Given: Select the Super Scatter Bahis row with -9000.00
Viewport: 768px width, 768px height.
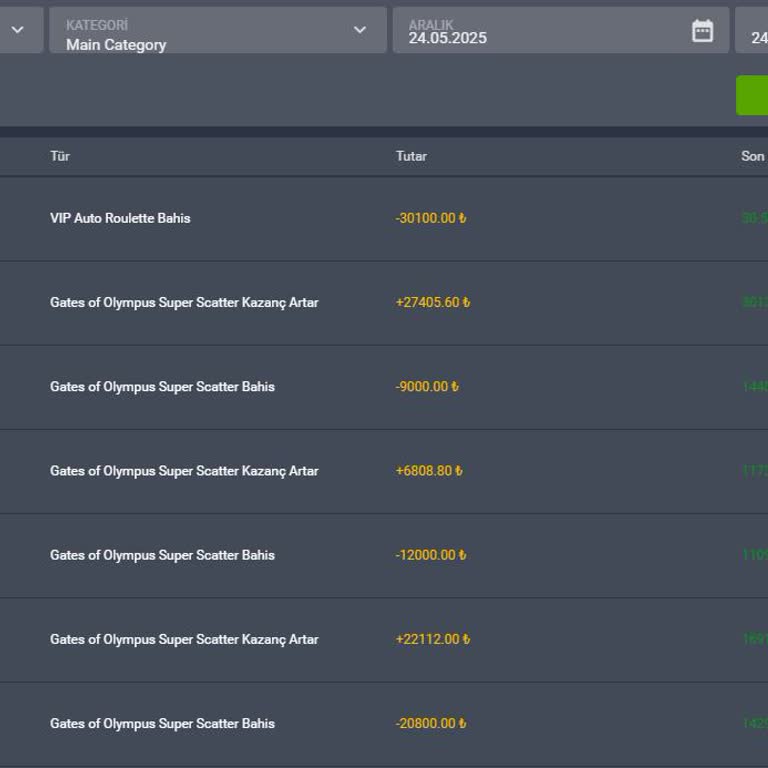Looking at the screenshot, I should (384, 387).
